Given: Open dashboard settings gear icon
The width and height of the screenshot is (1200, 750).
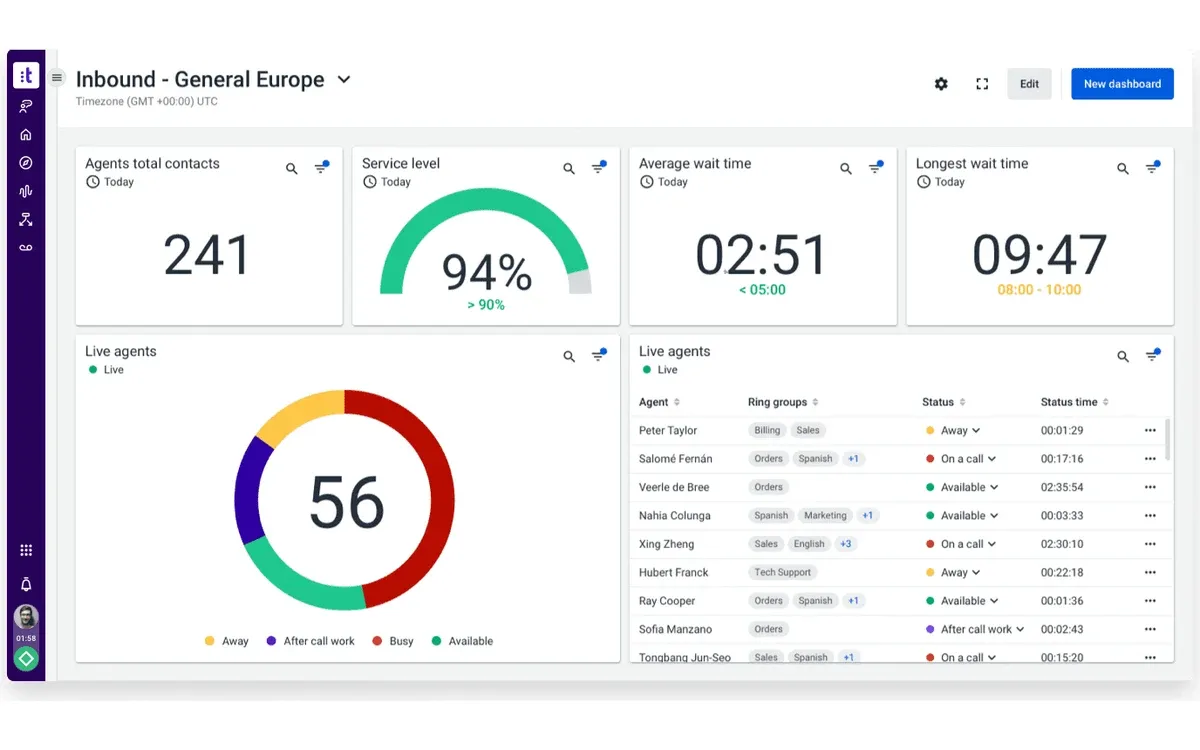Looking at the screenshot, I should coord(941,84).
